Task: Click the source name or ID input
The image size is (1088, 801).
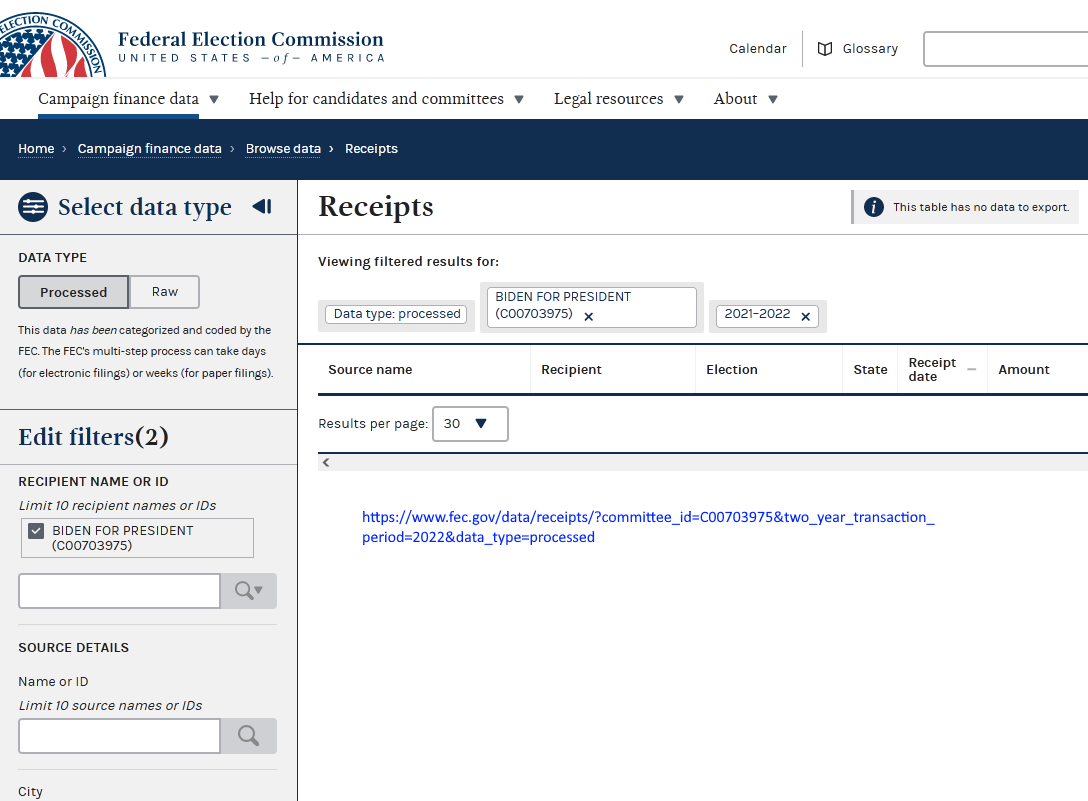Action: click(x=119, y=736)
